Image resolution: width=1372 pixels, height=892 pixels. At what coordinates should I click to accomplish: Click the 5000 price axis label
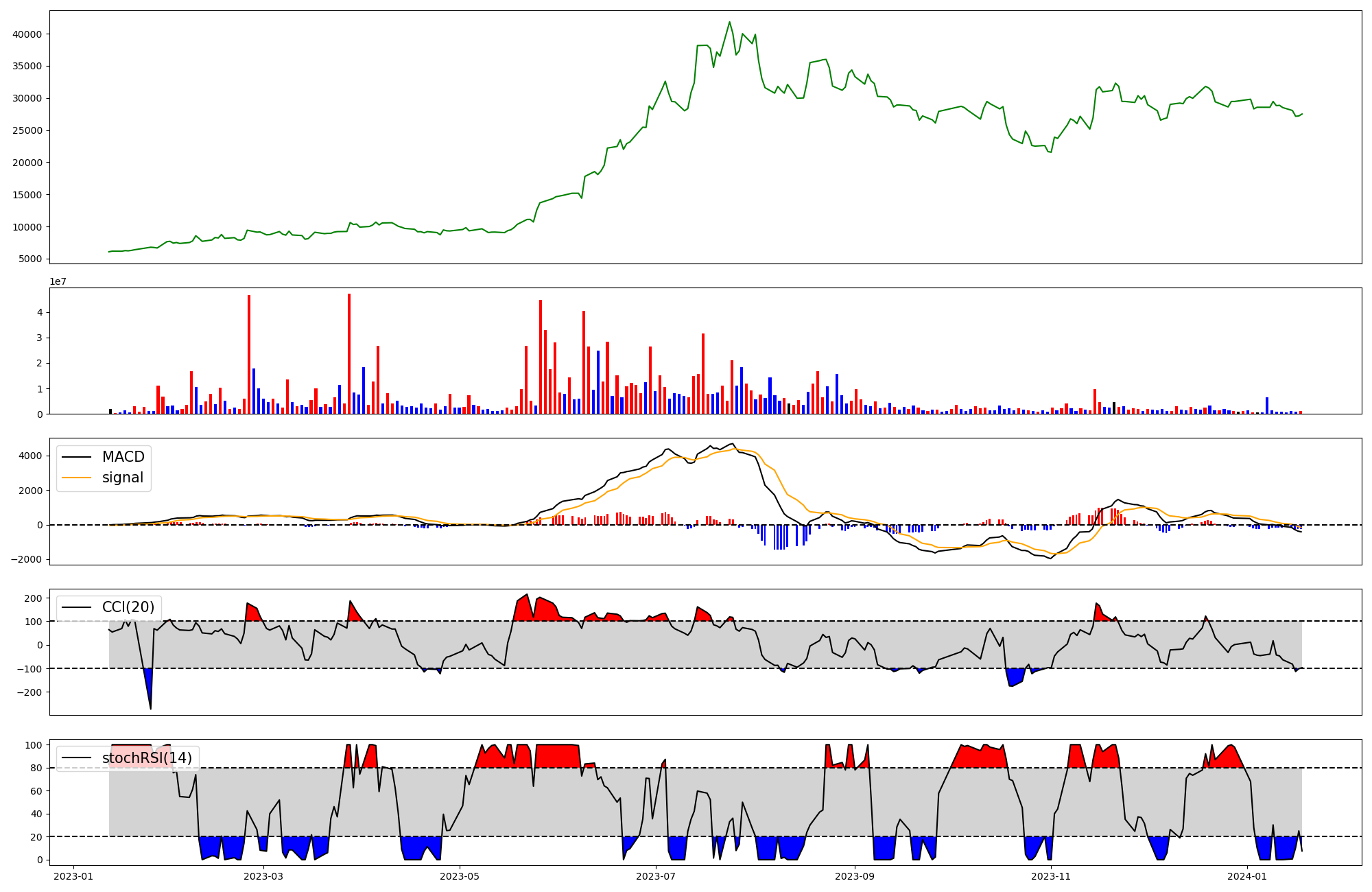(x=30, y=259)
